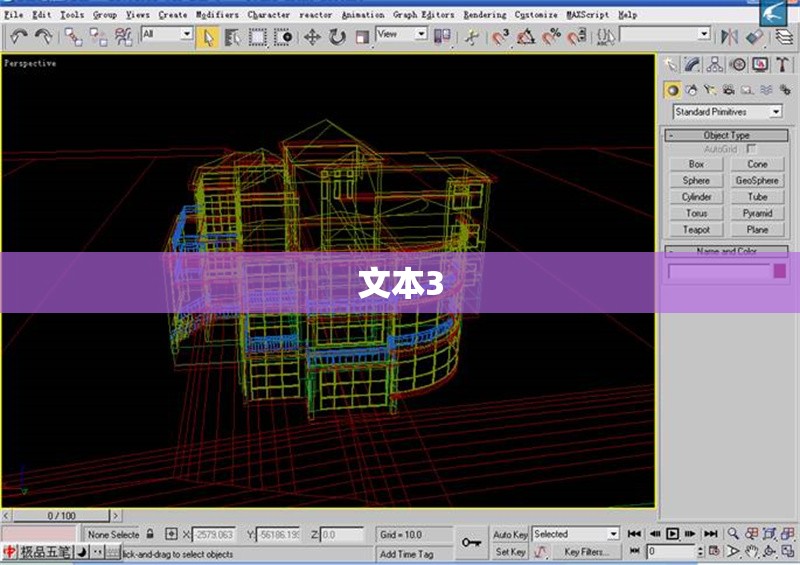Screen dimensions: 800x565
Task: Select the Move transform tool
Action: point(312,37)
